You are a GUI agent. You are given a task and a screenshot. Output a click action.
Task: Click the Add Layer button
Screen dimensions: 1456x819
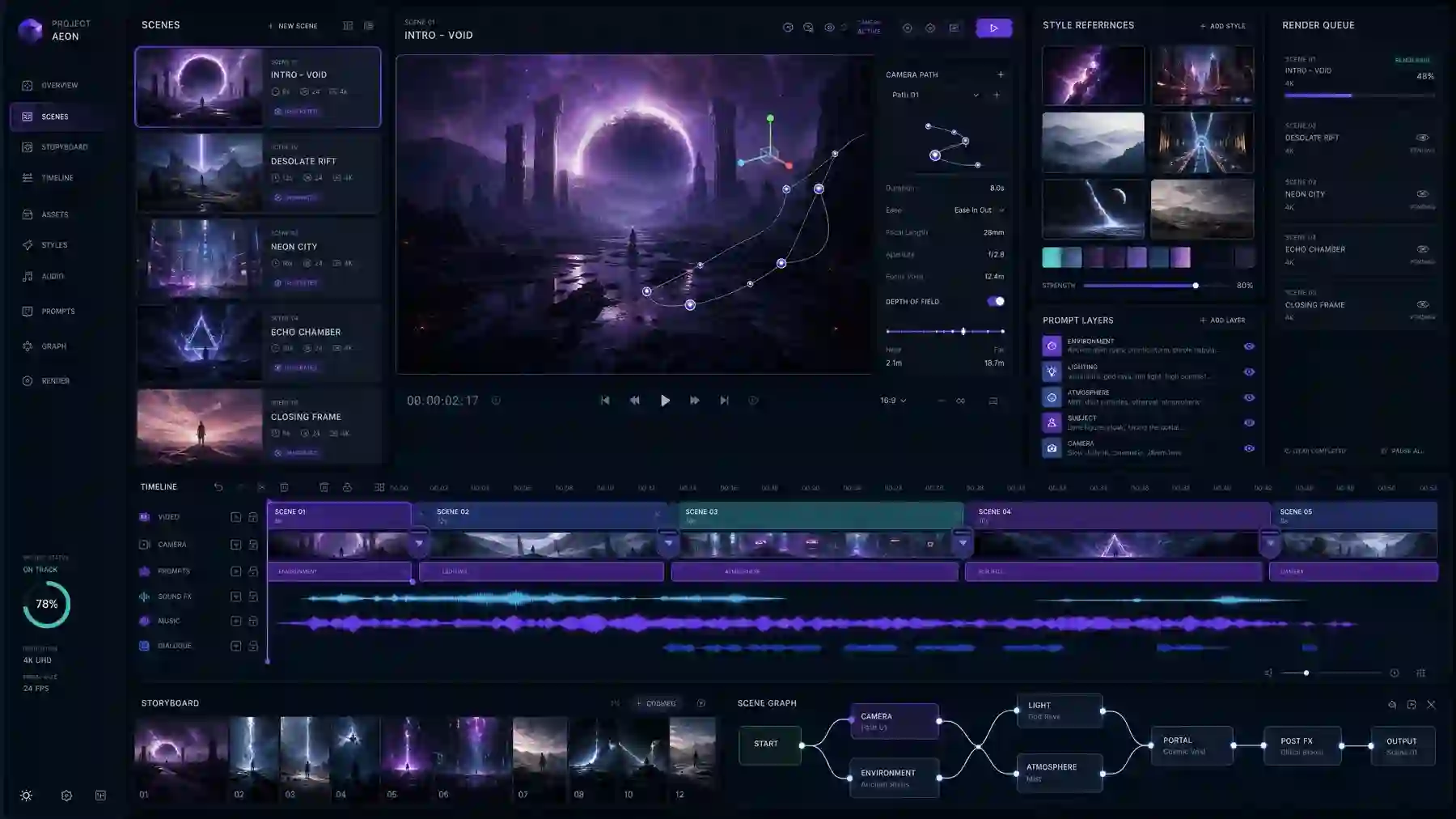pyautogui.click(x=1223, y=320)
